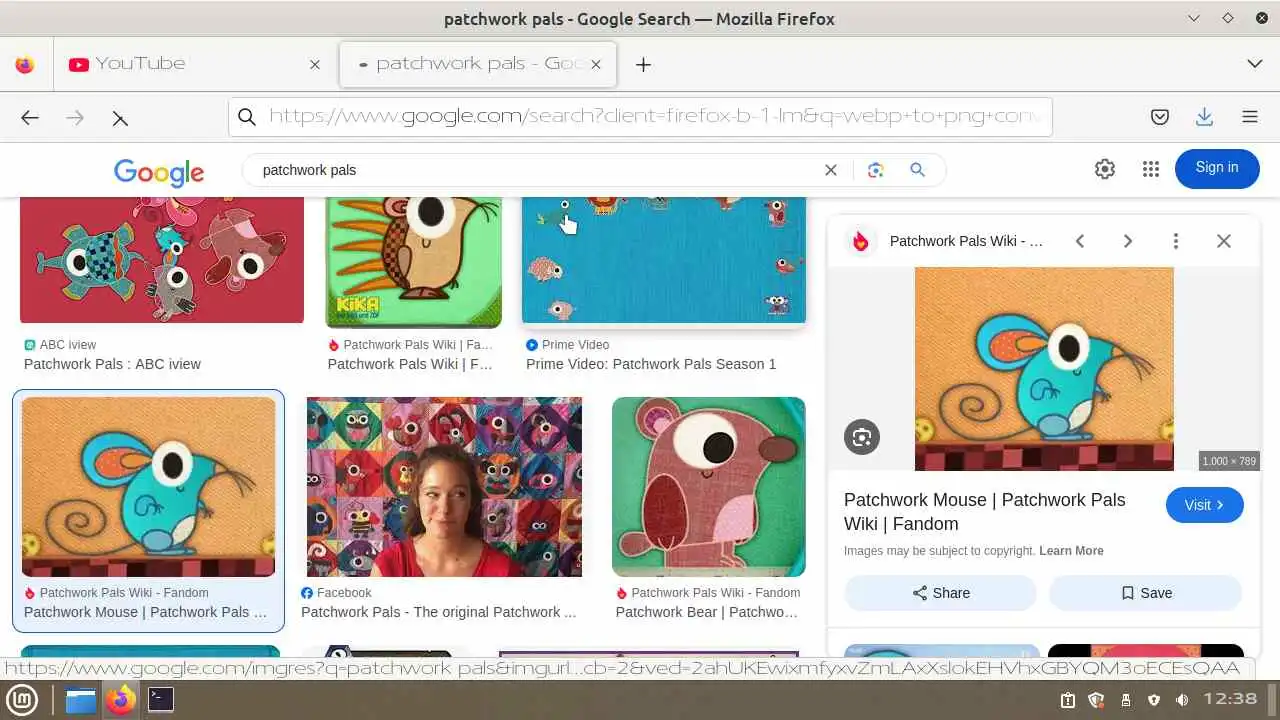Select the patchwork pals Google tab
This screenshot has height=720, width=1280.
477,64
